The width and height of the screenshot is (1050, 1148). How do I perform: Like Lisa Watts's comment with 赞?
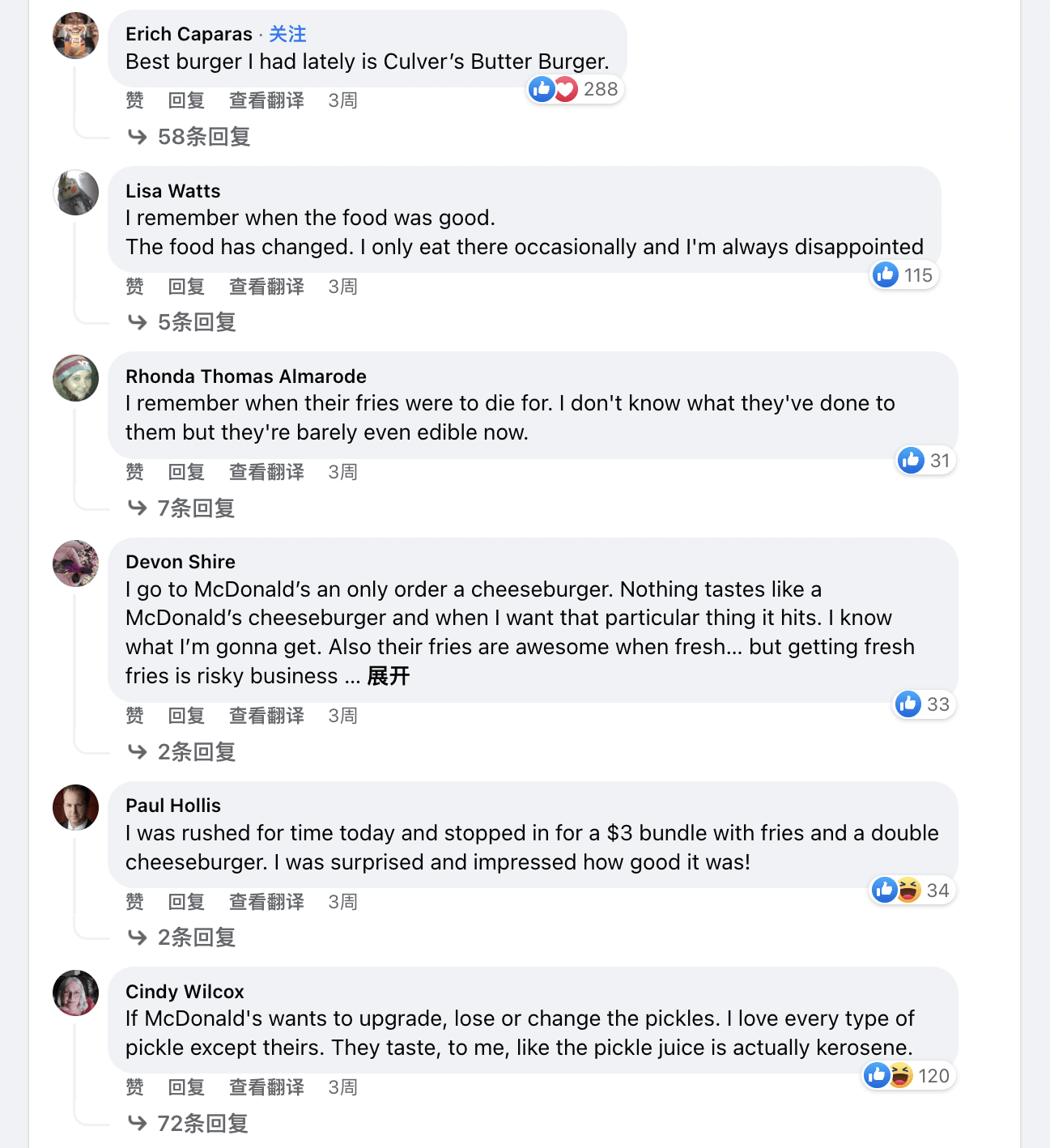coord(134,287)
